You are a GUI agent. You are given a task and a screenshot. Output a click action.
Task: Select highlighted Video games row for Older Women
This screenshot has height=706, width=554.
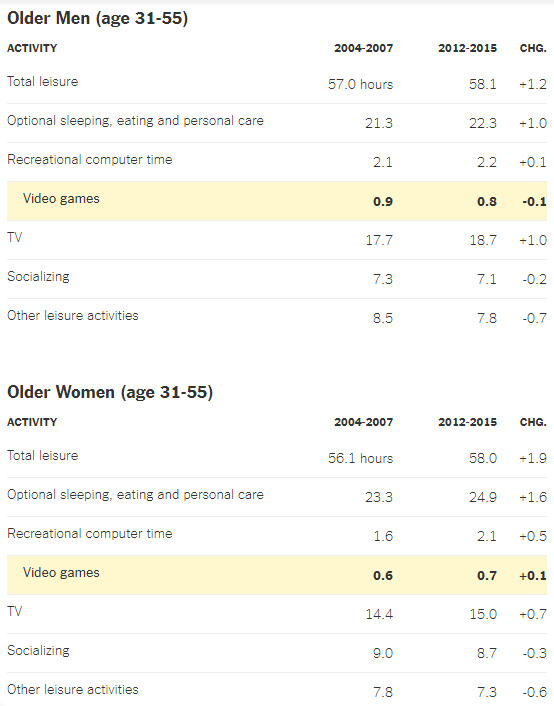(x=277, y=575)
